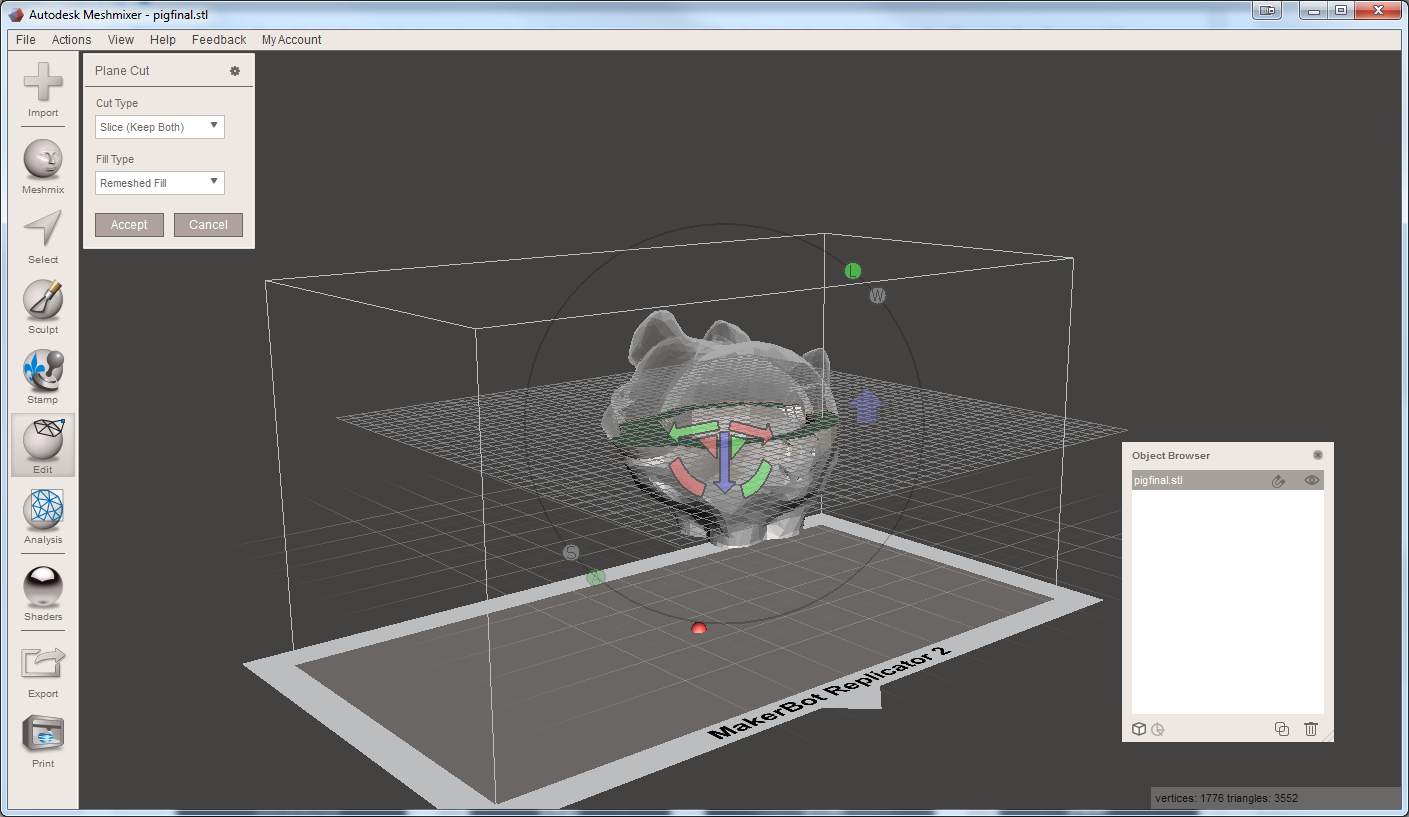This screenshot has height=817, width=1409.
Task: Duplicate object in Object Browser
Action: [1282, 729]
